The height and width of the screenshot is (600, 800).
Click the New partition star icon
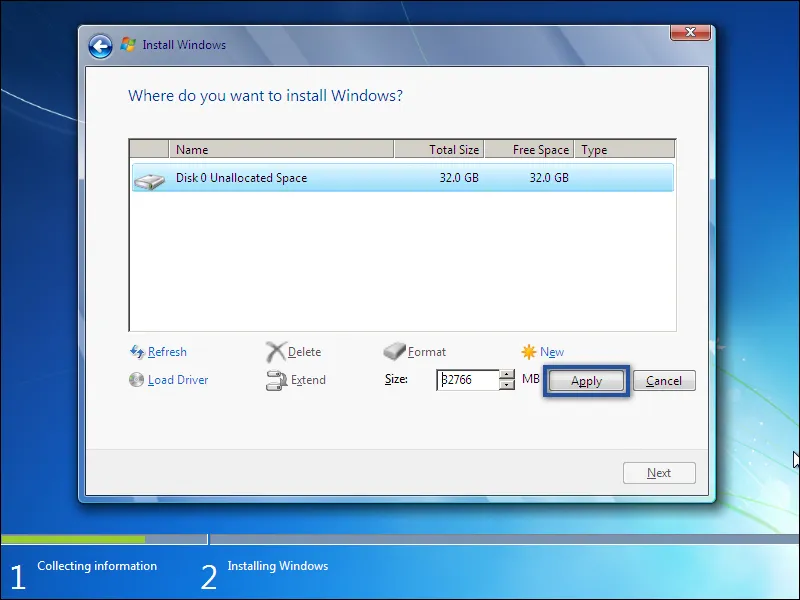pyautogui.click(x=530, y=351)
